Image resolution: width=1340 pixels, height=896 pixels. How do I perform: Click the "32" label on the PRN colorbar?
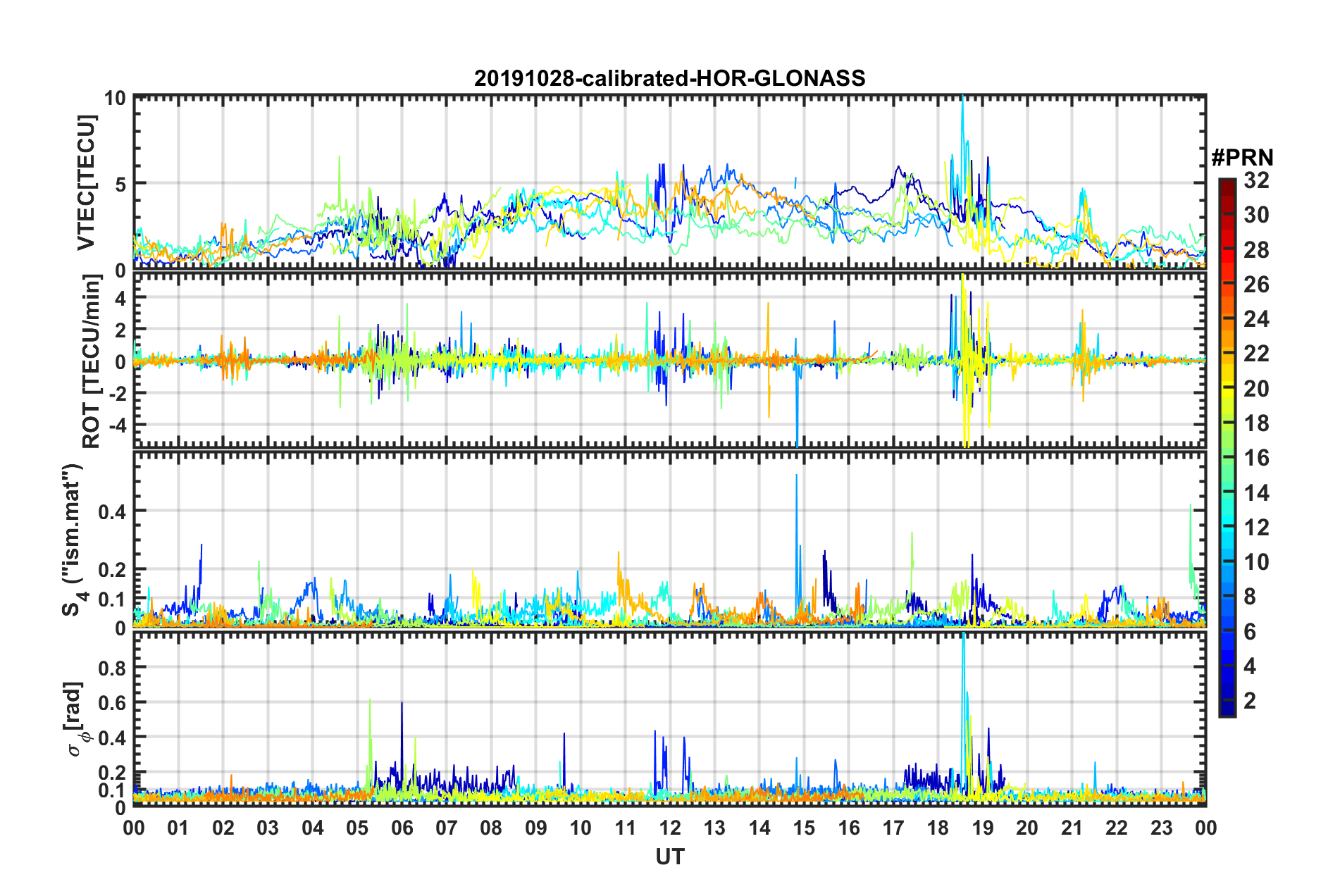(x=1256, y=180)
